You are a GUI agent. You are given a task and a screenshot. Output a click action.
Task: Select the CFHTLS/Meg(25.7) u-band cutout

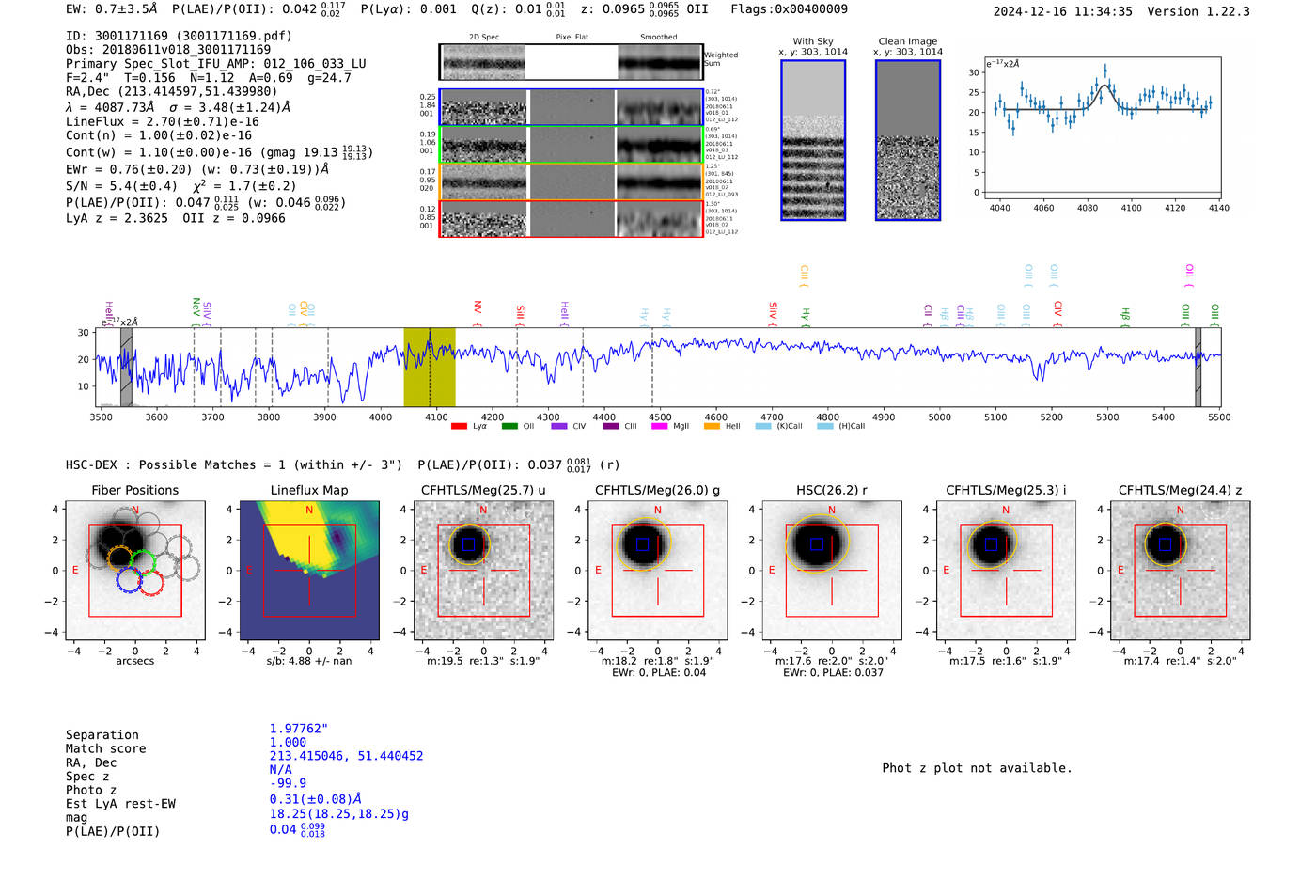(x=483, y=571)
